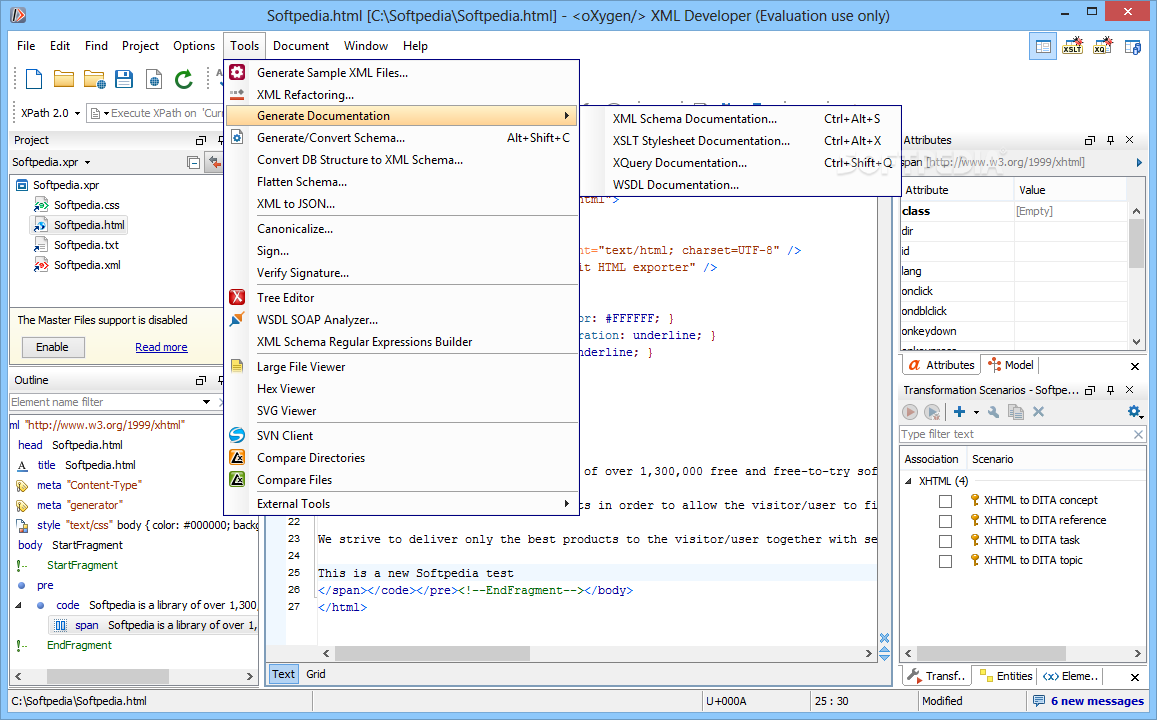Open the New scenario dropdown arrow
This screenshot has height=720, width=1157.
coord(975,412)
